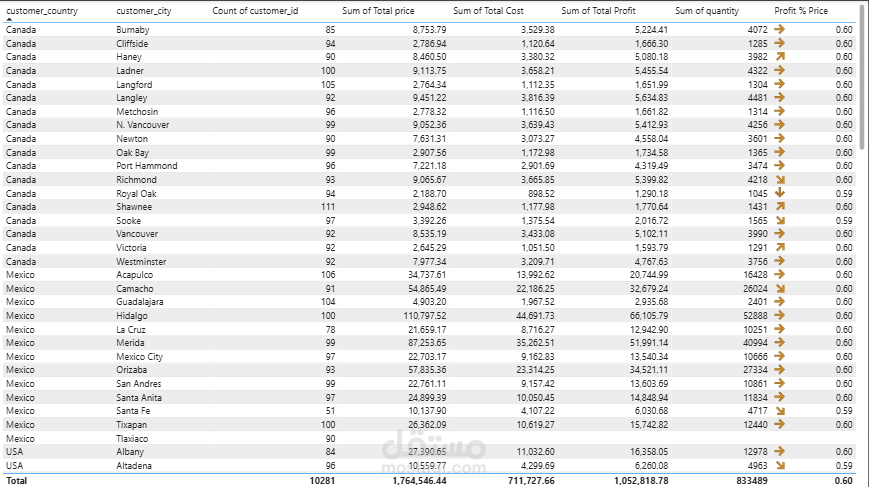Click the down-right arrow in Sooke row
The width and height of the screenshot is (869, 487).
click(780, 221)
